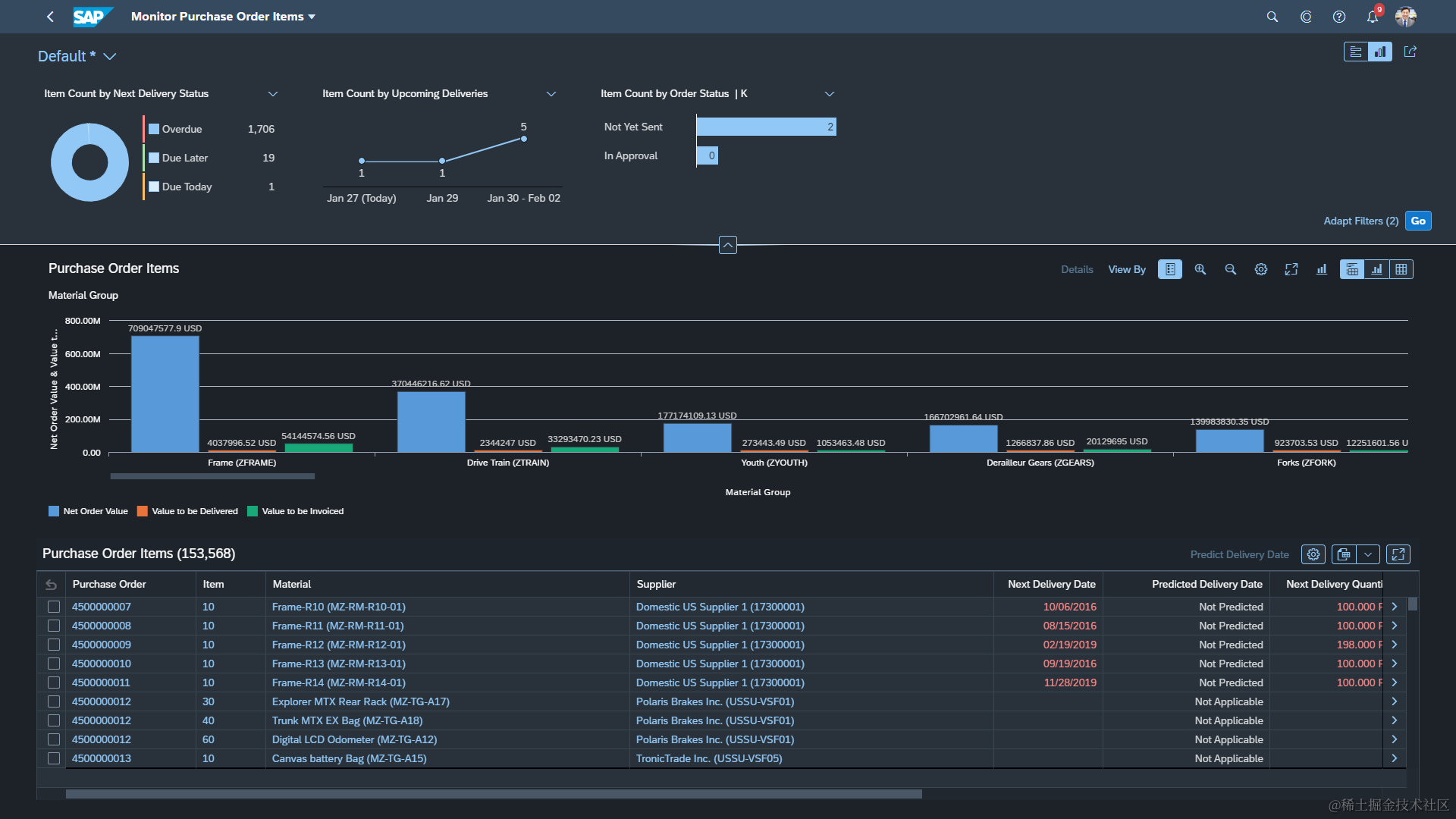The height and width of the screenshot is (819, 1456).
Task: Click Net Order Value legend swatch
Action: pos(54,511)
